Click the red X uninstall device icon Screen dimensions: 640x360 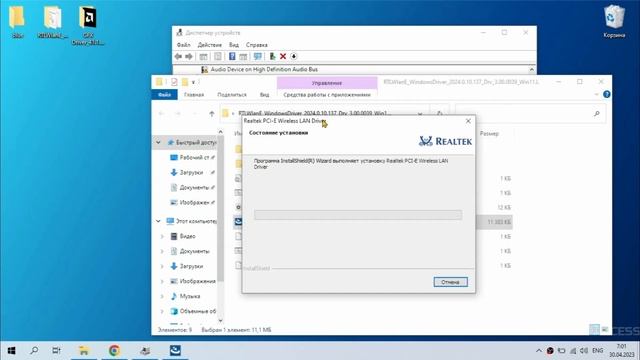coord(283,56)
